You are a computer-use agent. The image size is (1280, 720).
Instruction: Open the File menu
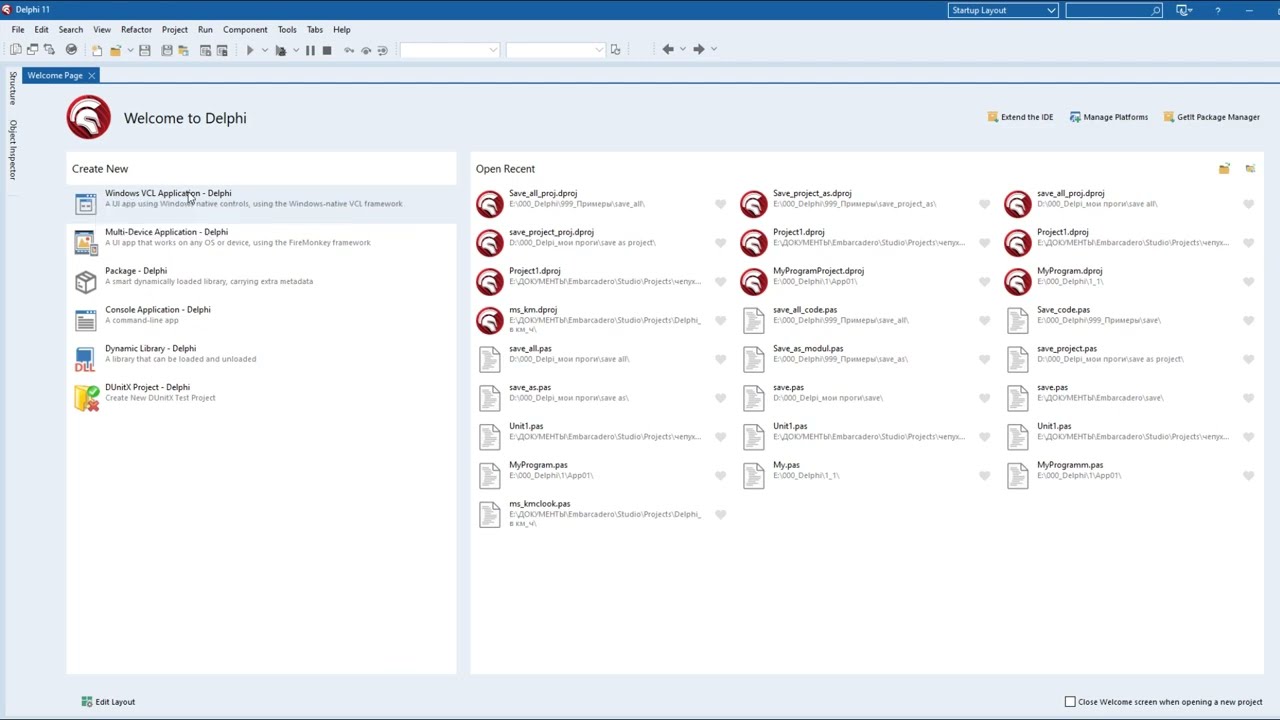[18, 30]
